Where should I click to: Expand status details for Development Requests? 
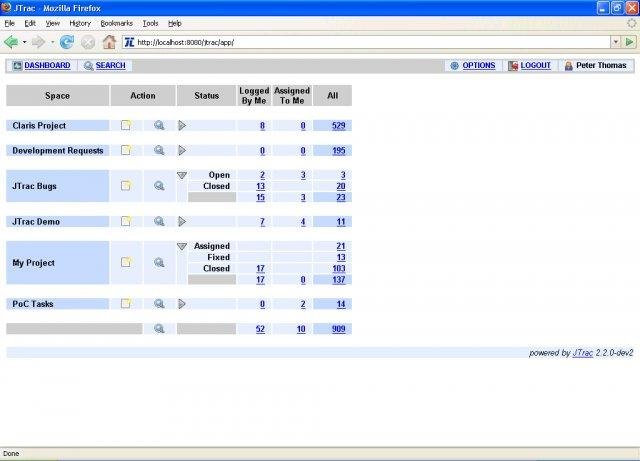click(x=182, y=150)
